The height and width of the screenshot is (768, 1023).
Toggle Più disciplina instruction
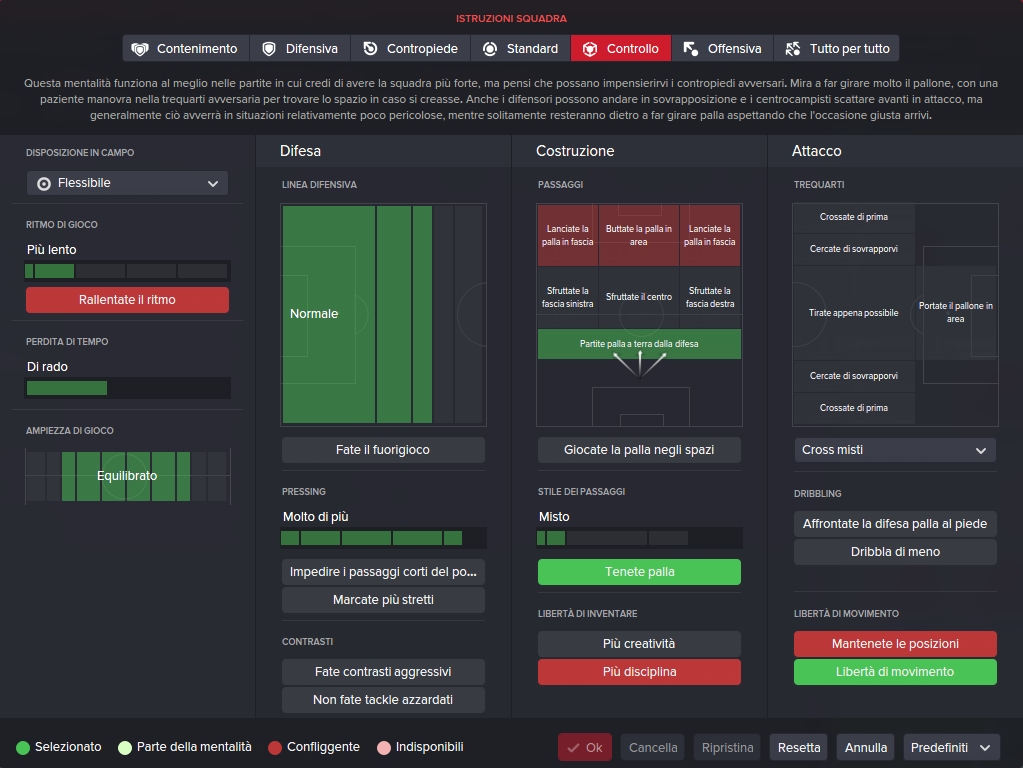coord(639,672)
